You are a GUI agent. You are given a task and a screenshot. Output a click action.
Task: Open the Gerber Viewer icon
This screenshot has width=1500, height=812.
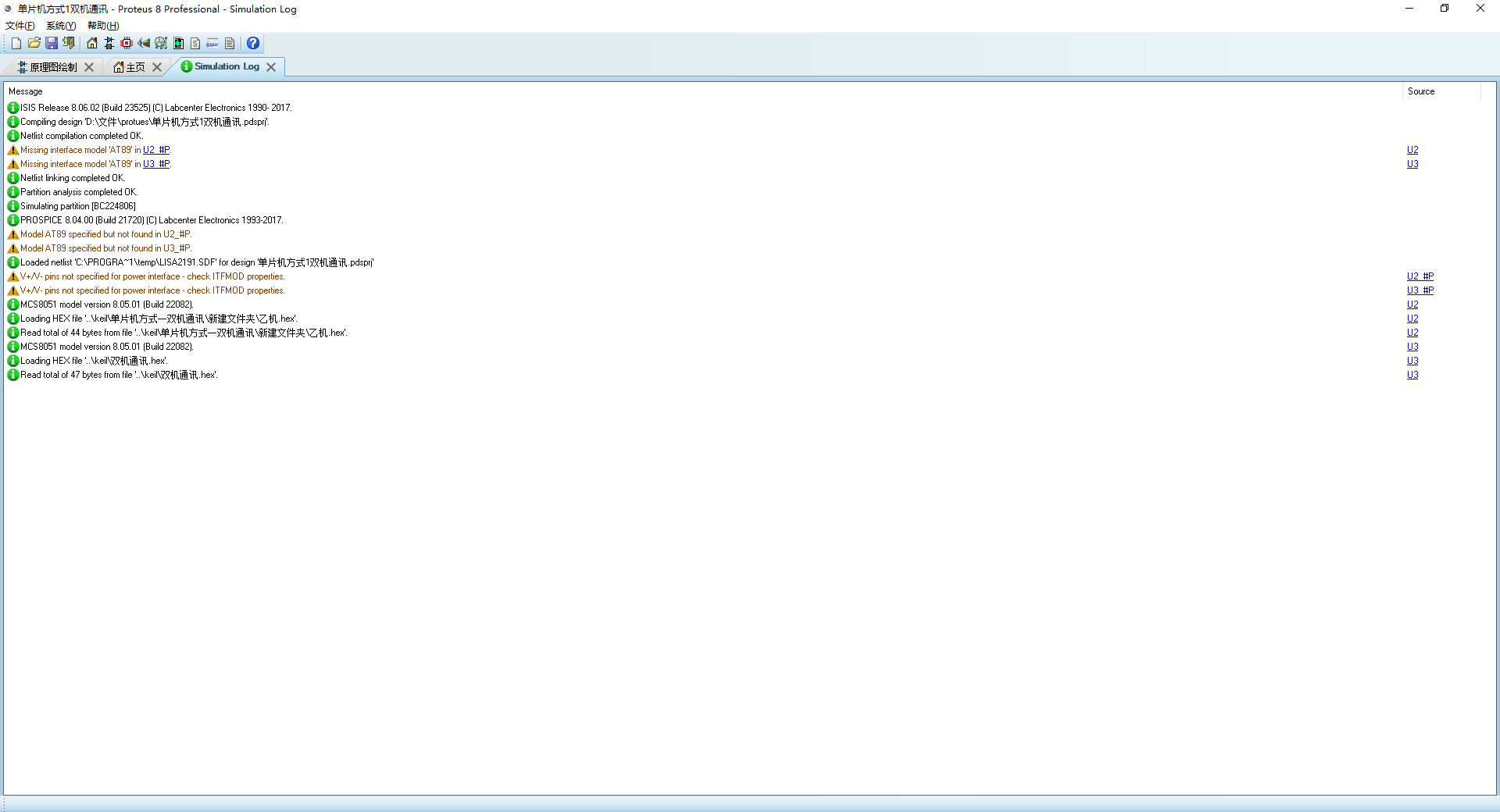[x=161, y=44]
